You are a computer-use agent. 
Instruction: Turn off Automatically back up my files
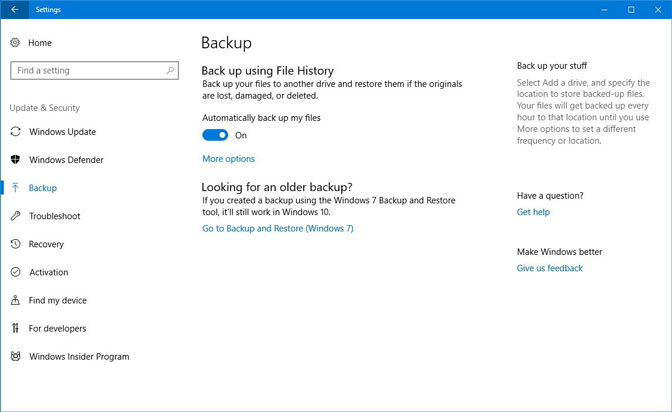[215, 135]
